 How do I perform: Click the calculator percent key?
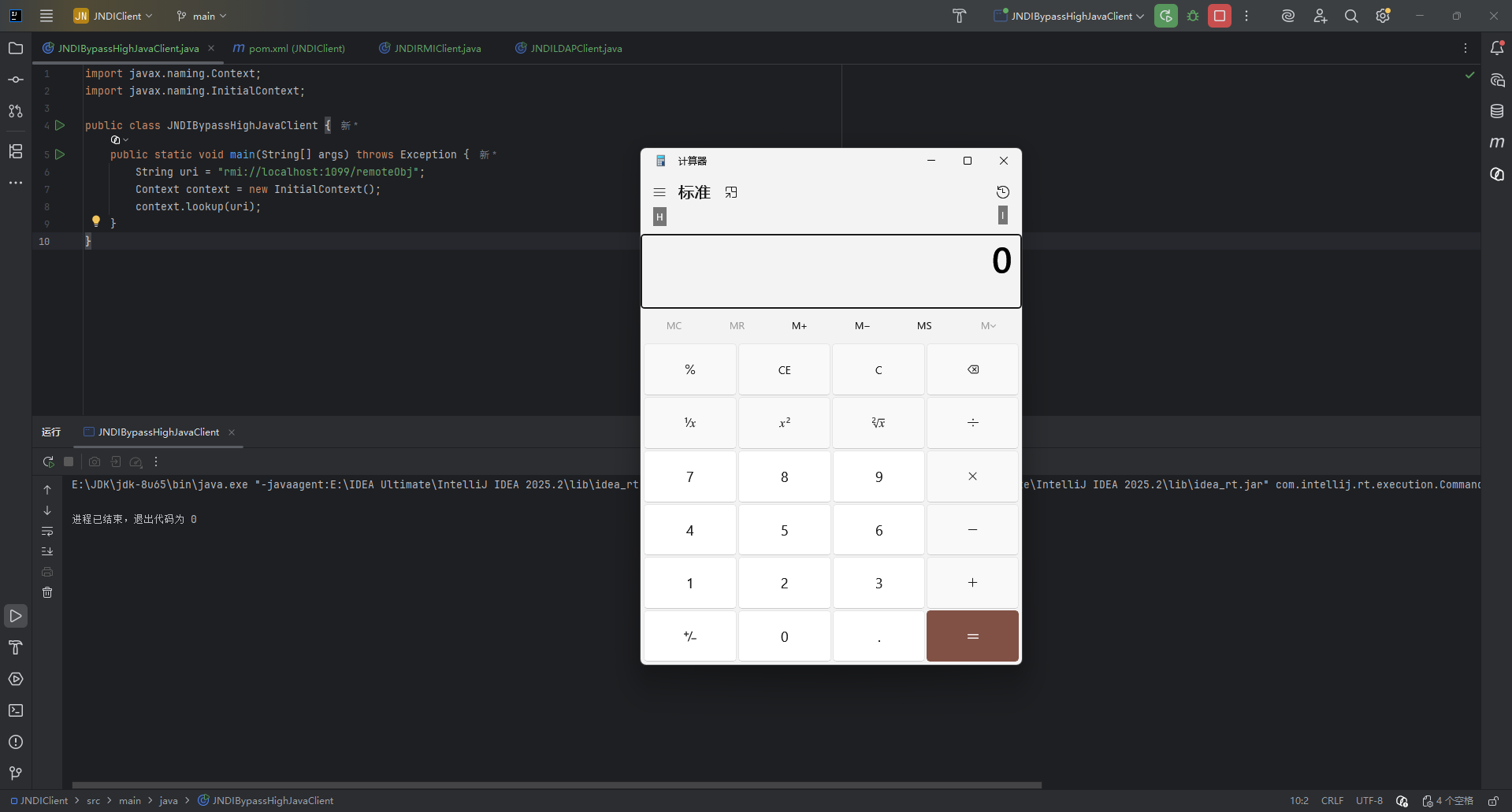pyautogui.click(x=690, y=369)
